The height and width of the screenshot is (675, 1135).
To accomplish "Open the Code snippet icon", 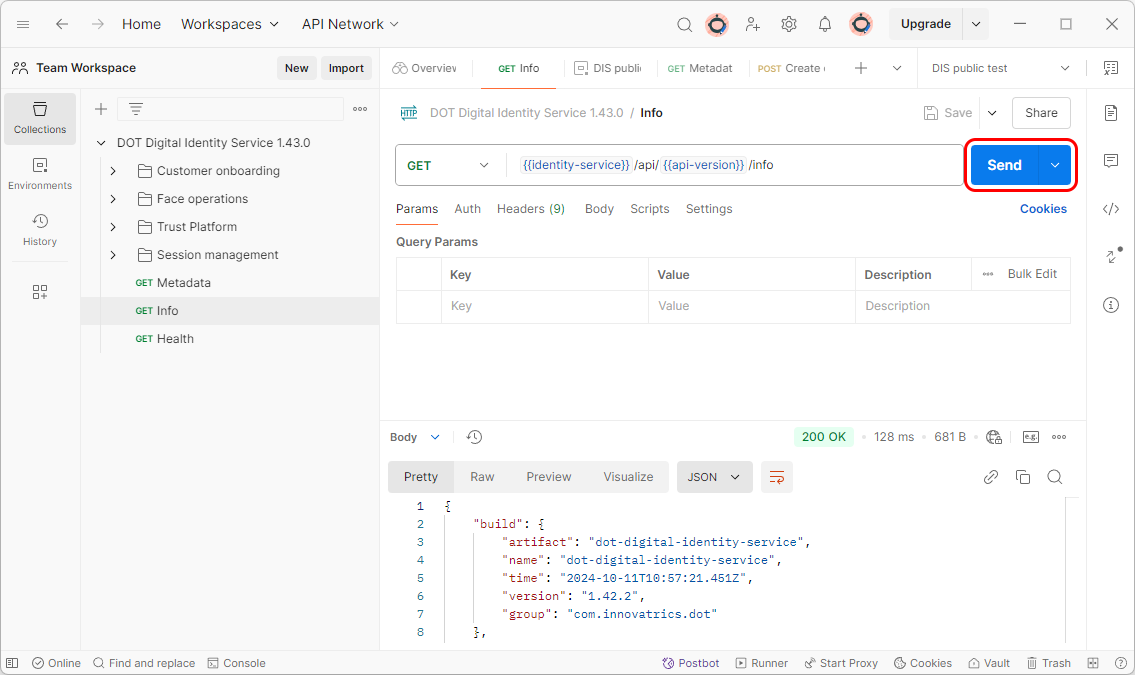I will [1111, 209].
